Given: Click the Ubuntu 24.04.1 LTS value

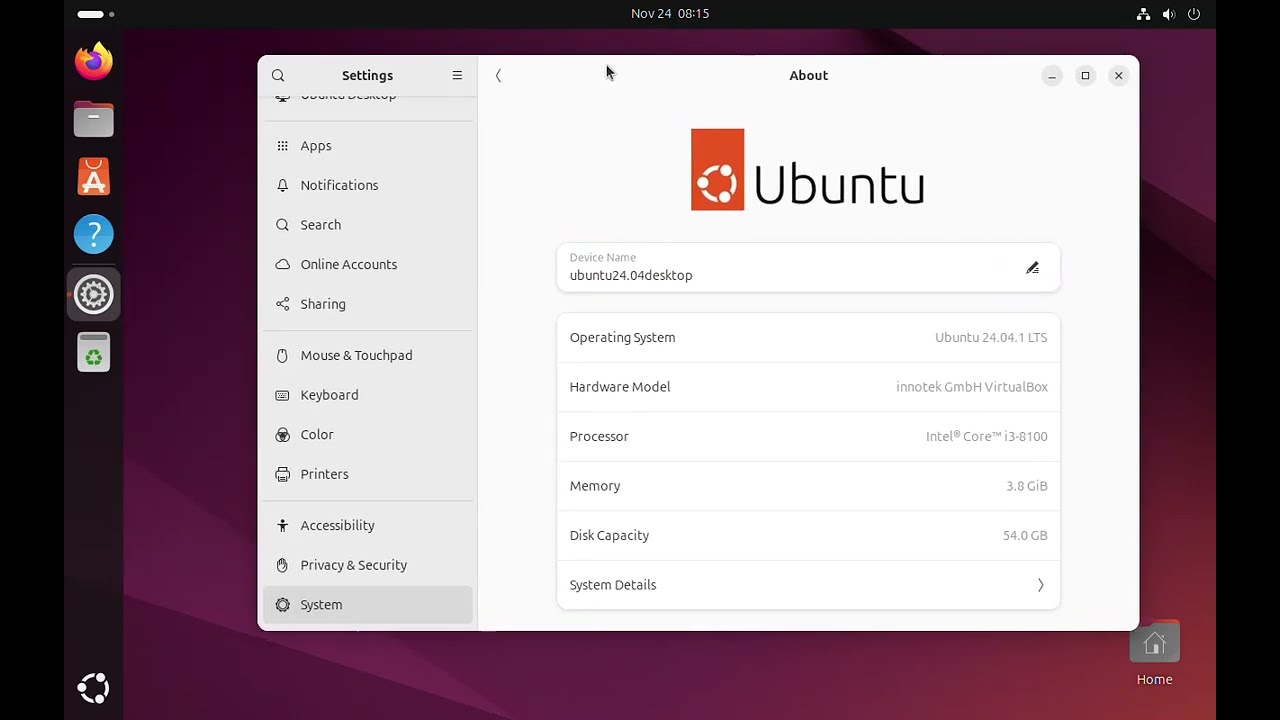Looking at the screenshot, I should point(991,337).
